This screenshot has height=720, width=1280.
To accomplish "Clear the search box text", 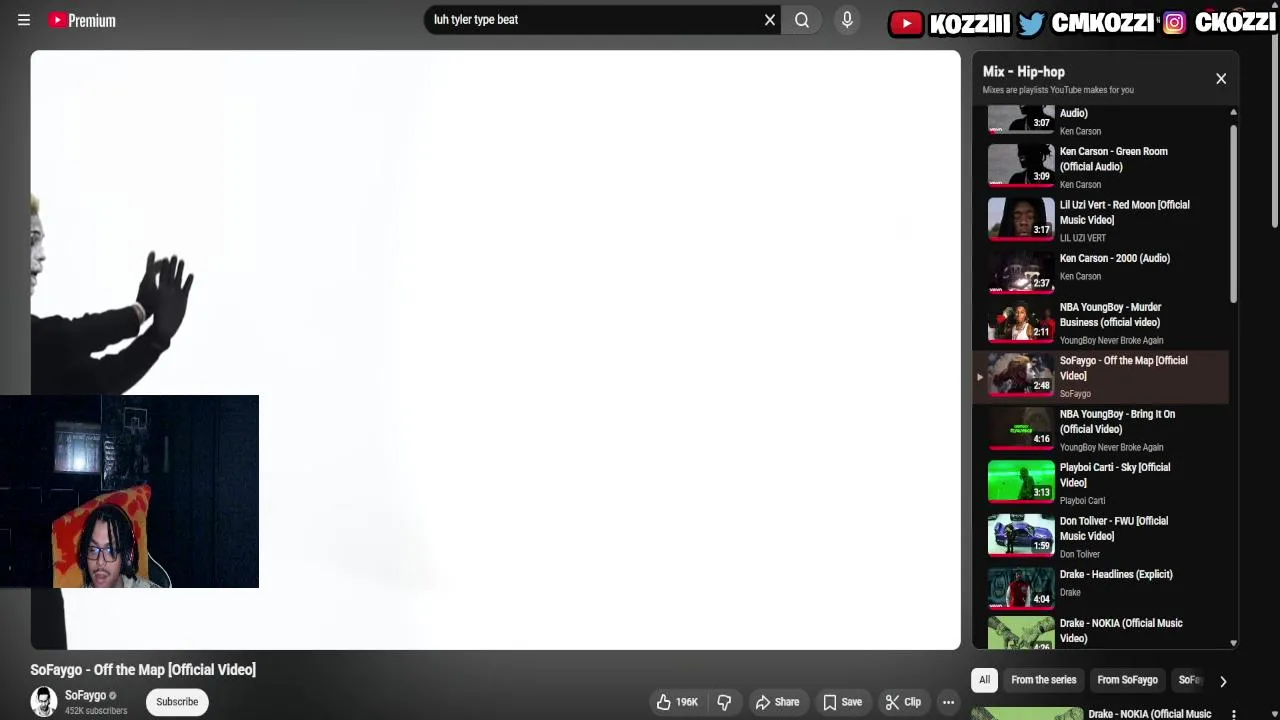I will (770, 20).
